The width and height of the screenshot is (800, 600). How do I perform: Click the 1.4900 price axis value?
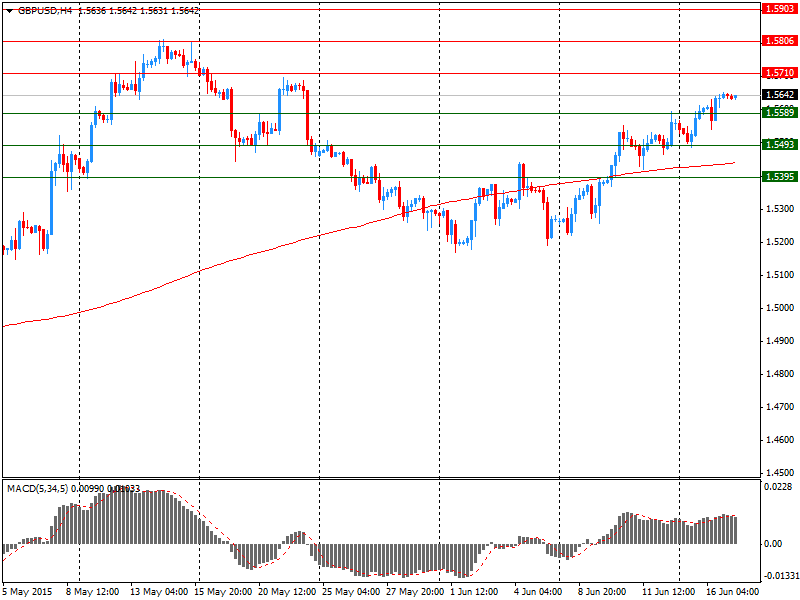pyautogui.click(x=780, y=341)
